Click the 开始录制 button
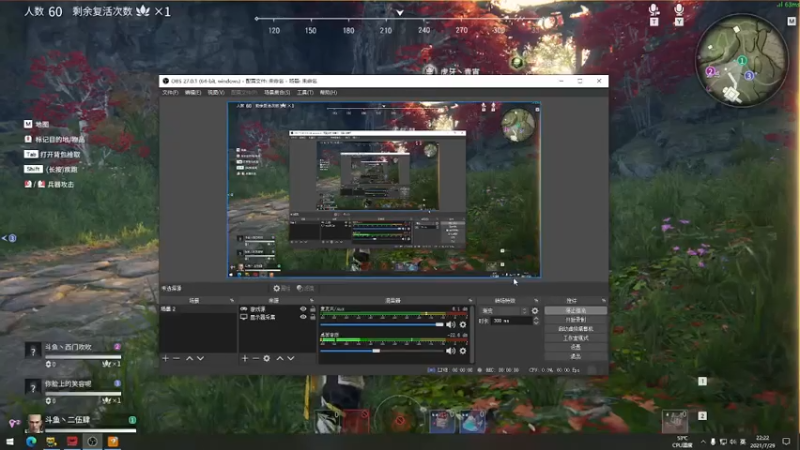Image resolution: width=800 pixels, height=450 pixels. pyautogui.click(x=576, y=319)
